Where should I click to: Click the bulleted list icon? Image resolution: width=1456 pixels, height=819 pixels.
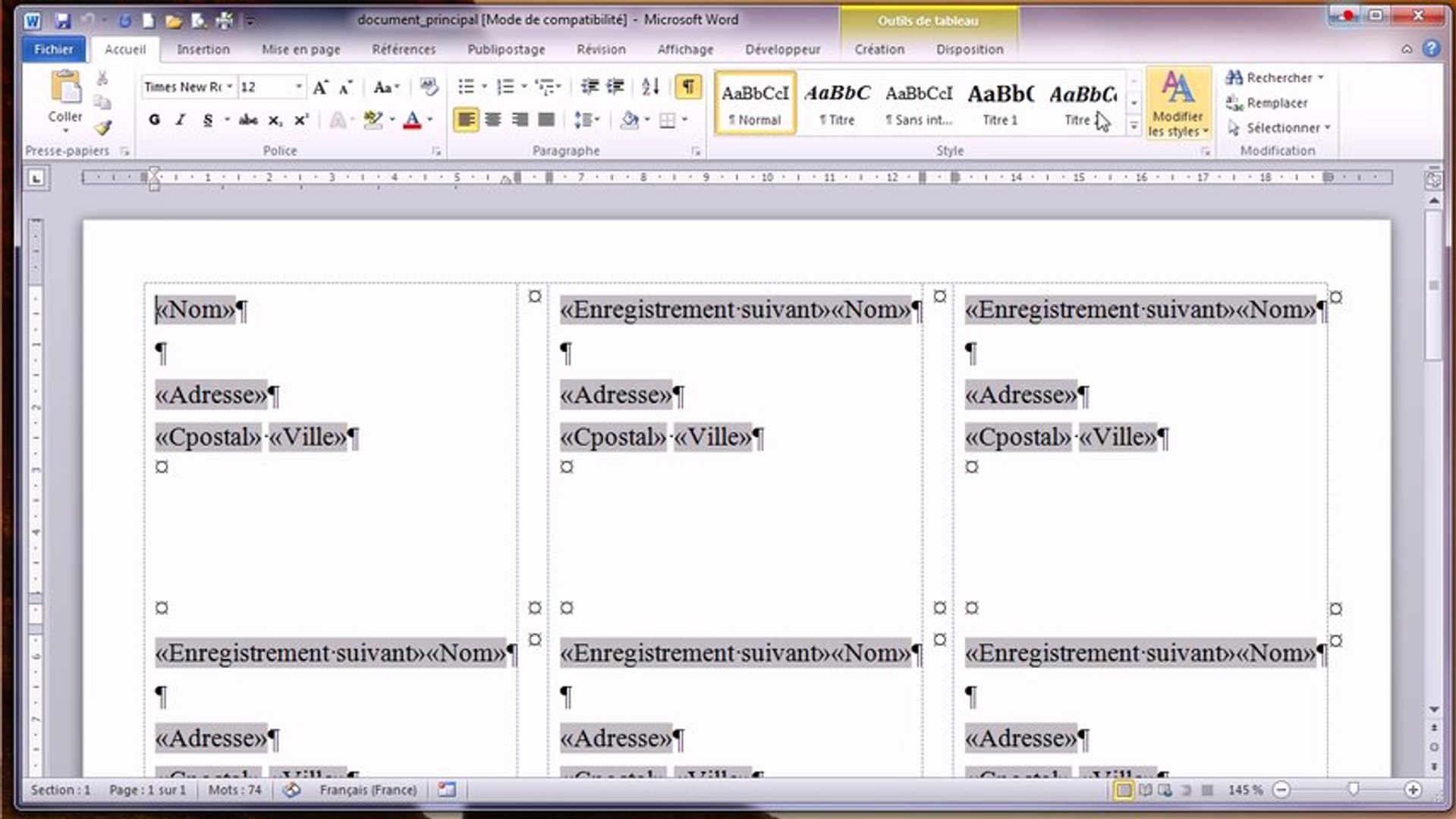click(x=467, y=87)
